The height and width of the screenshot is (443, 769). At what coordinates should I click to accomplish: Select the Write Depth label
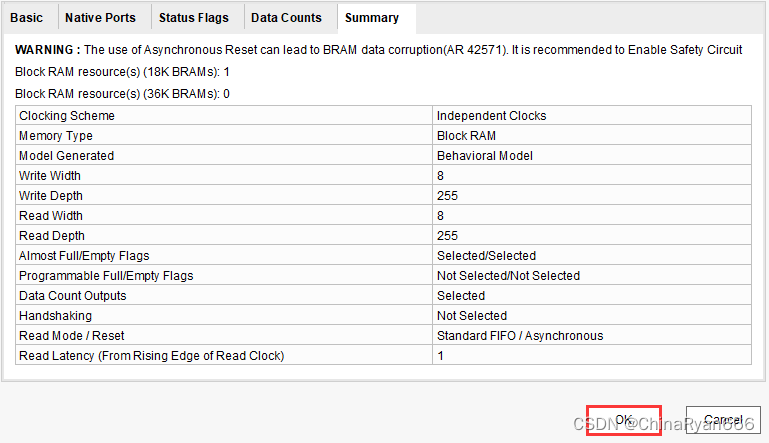coord(51,196)
